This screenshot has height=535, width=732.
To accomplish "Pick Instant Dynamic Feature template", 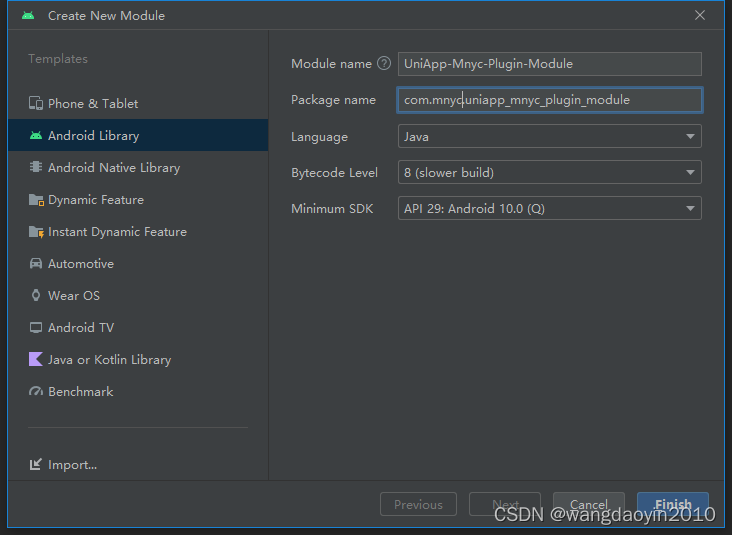I will (138, 232).
